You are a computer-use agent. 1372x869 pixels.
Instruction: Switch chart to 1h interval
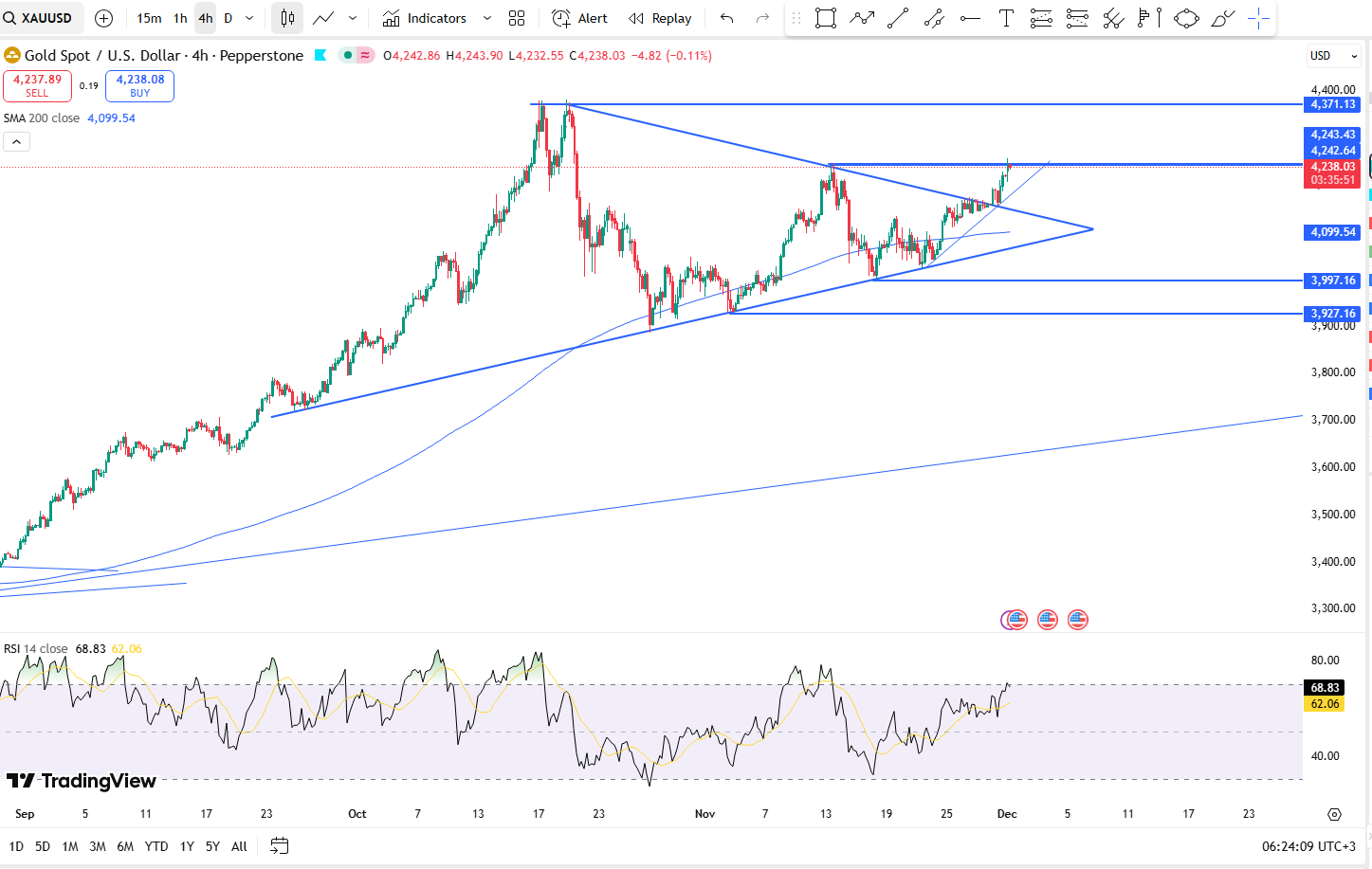(x=180, y=18)
